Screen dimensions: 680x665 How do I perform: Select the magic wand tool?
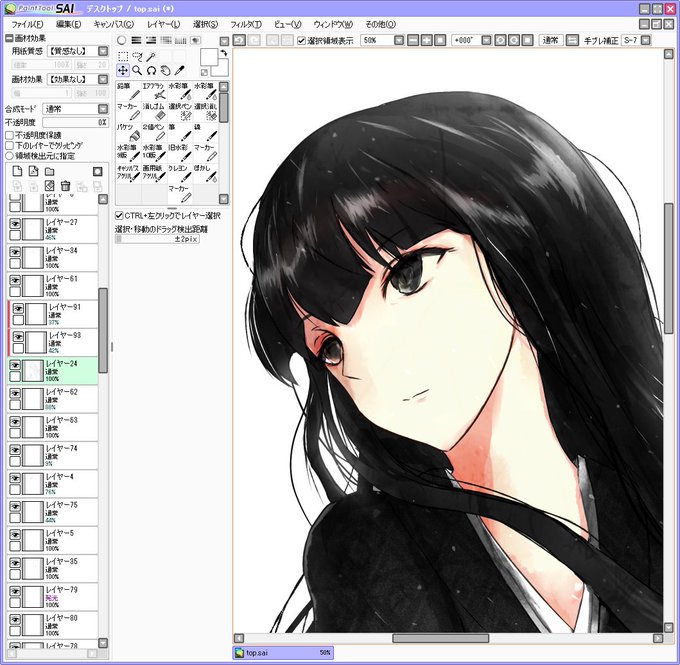(x=151, y=56)
